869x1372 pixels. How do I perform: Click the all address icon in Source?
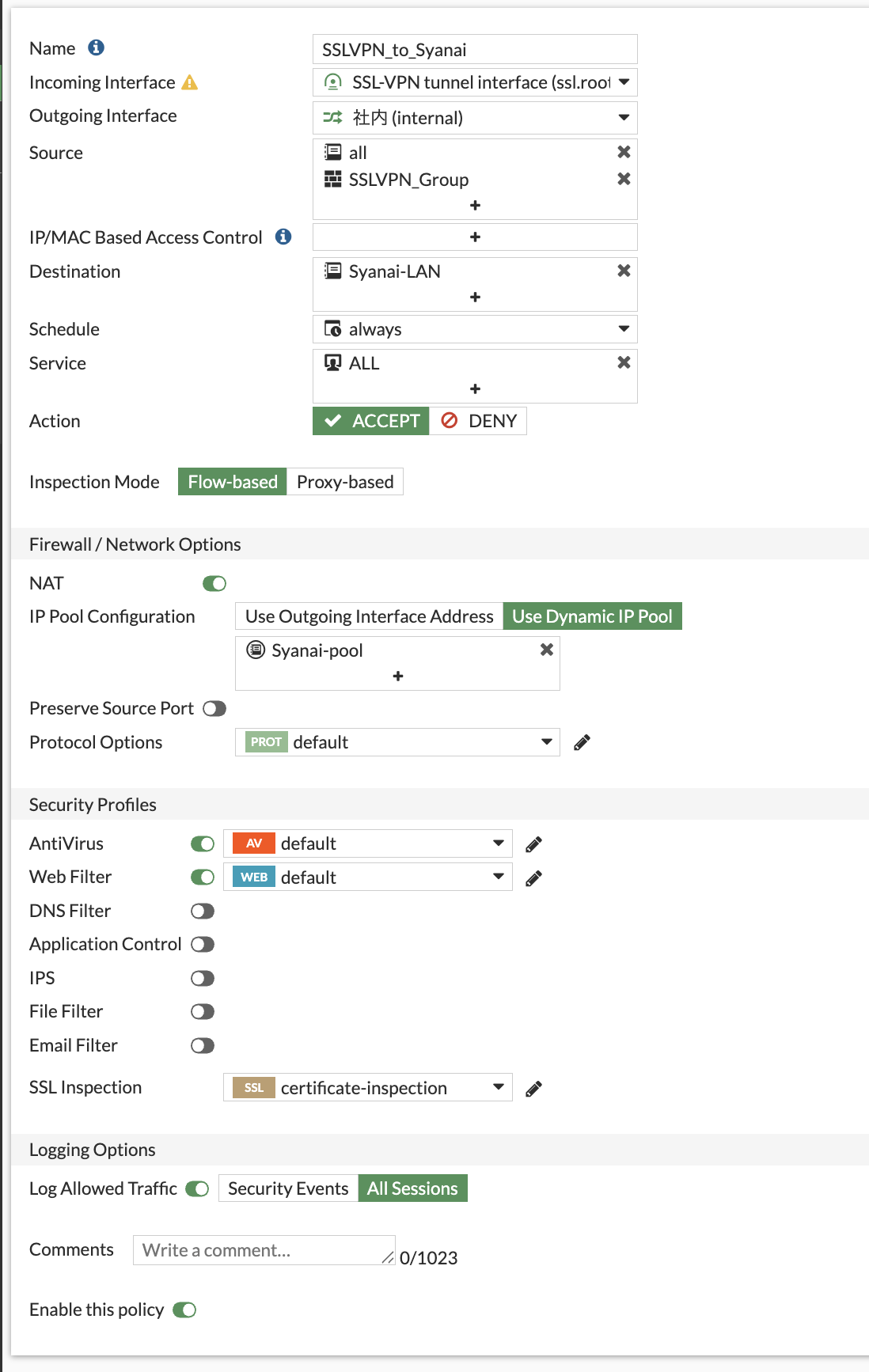coord(333,152)
